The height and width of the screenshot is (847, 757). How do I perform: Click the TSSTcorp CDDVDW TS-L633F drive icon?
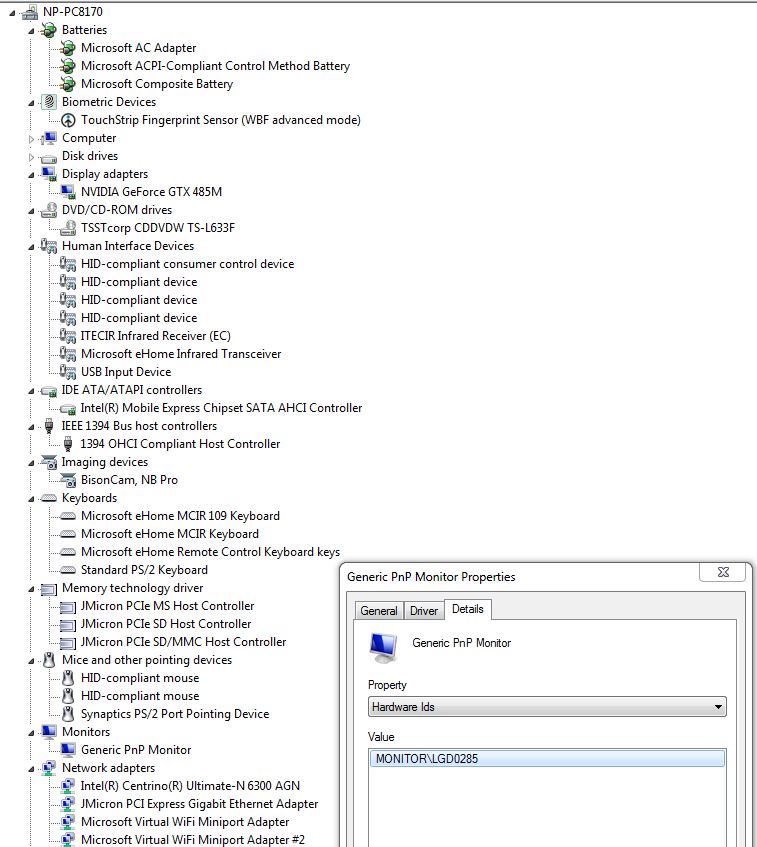pos(68,228)
